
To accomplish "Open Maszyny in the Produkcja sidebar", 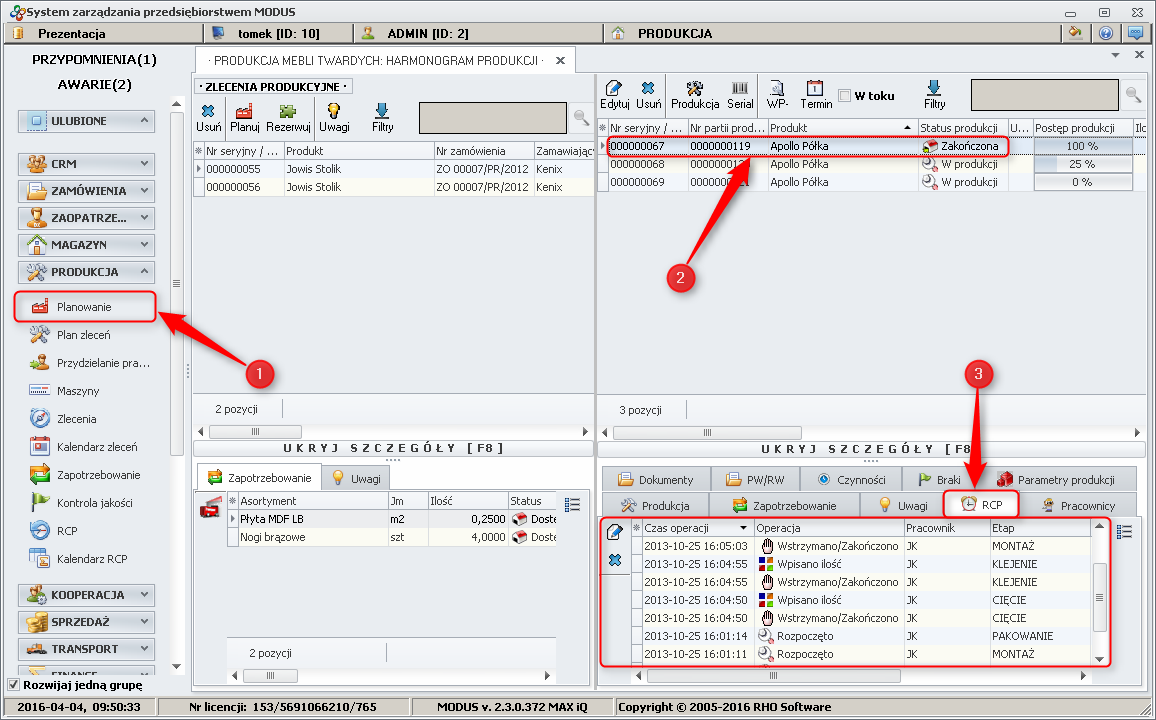I will (78, 391).
